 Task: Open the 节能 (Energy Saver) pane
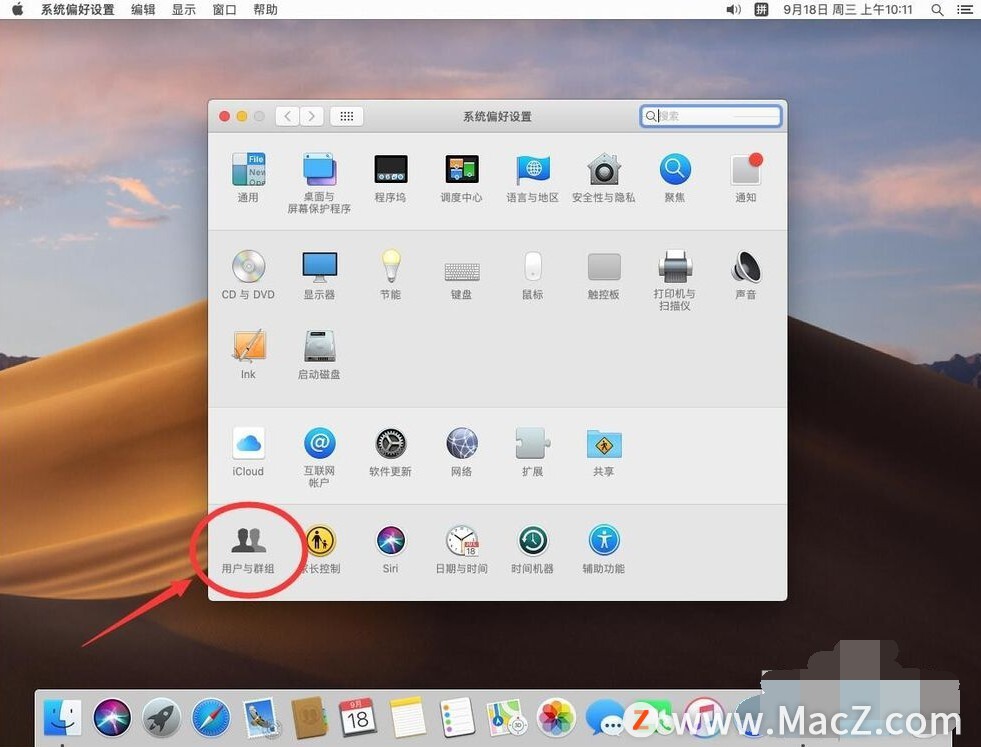point(390,275)
